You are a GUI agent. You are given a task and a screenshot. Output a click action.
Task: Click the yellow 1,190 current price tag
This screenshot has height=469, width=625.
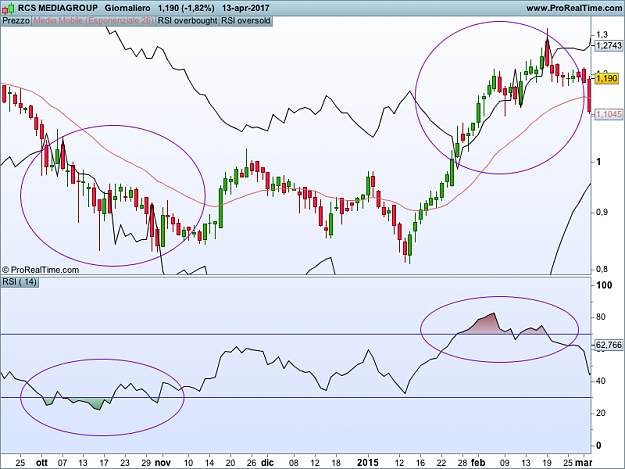tap(607, 78)
